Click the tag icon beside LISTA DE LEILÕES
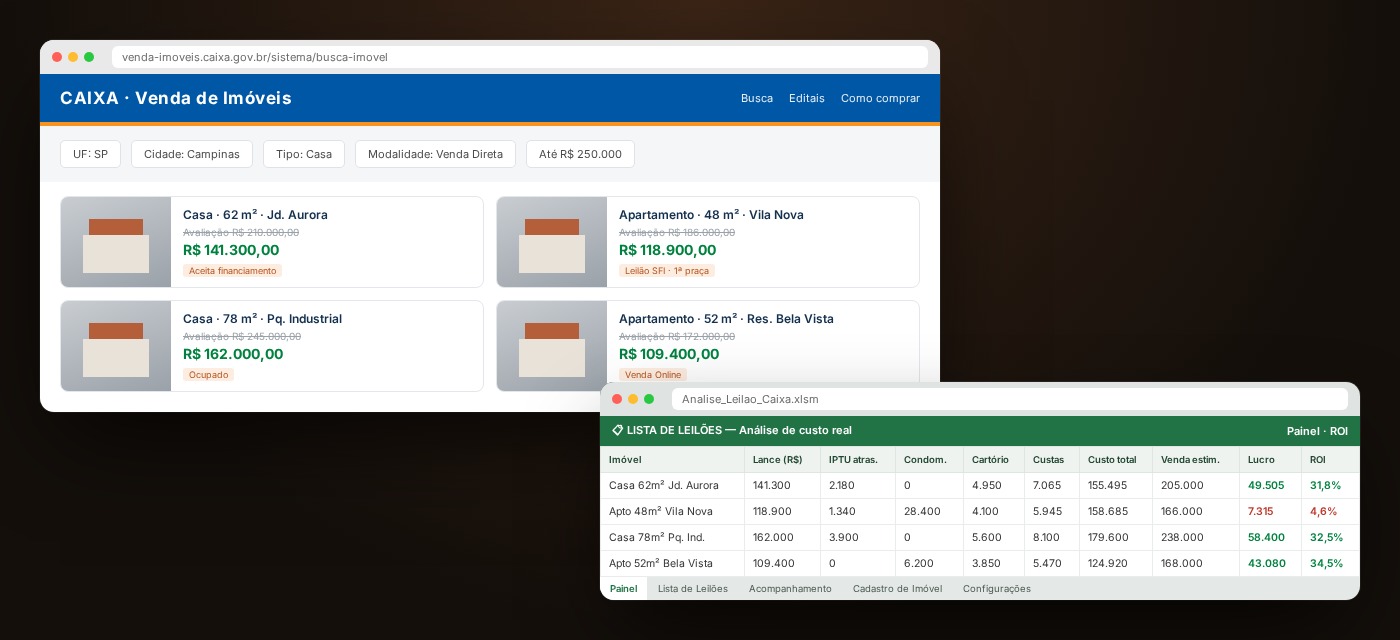The image size is (1400, 640). 617,430
